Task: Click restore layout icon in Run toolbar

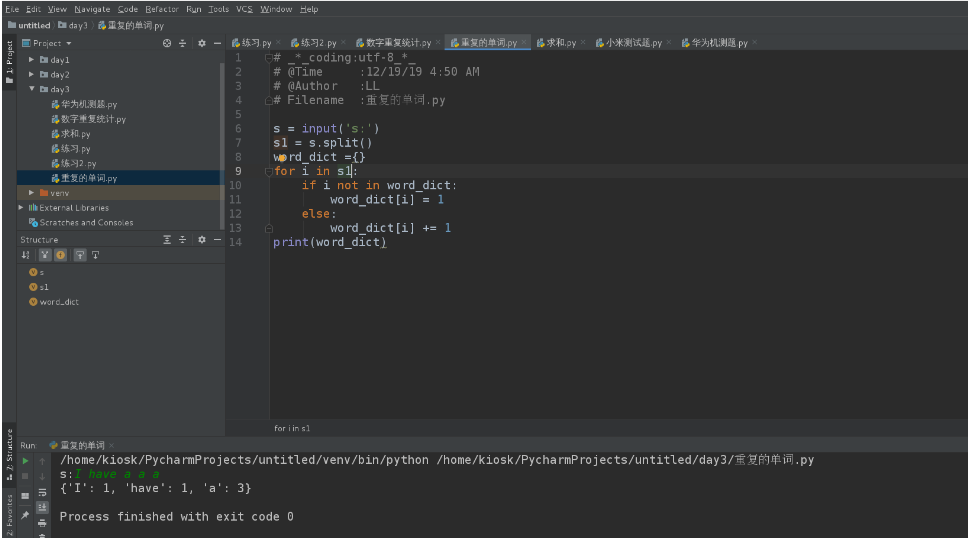Action: pyautogui.click(x=25, y=496)
